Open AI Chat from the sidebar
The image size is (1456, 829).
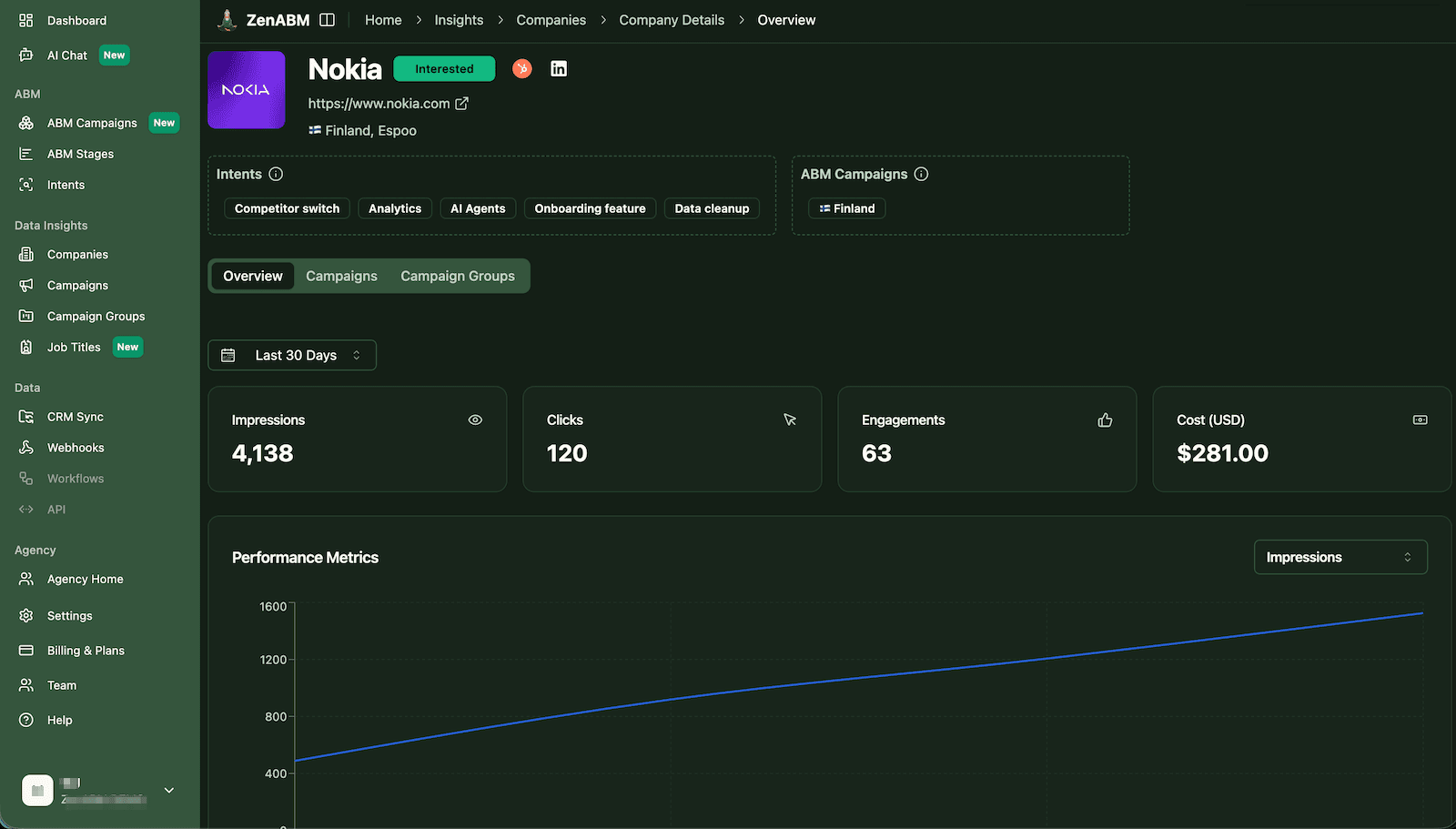click(x=67, y=55)
